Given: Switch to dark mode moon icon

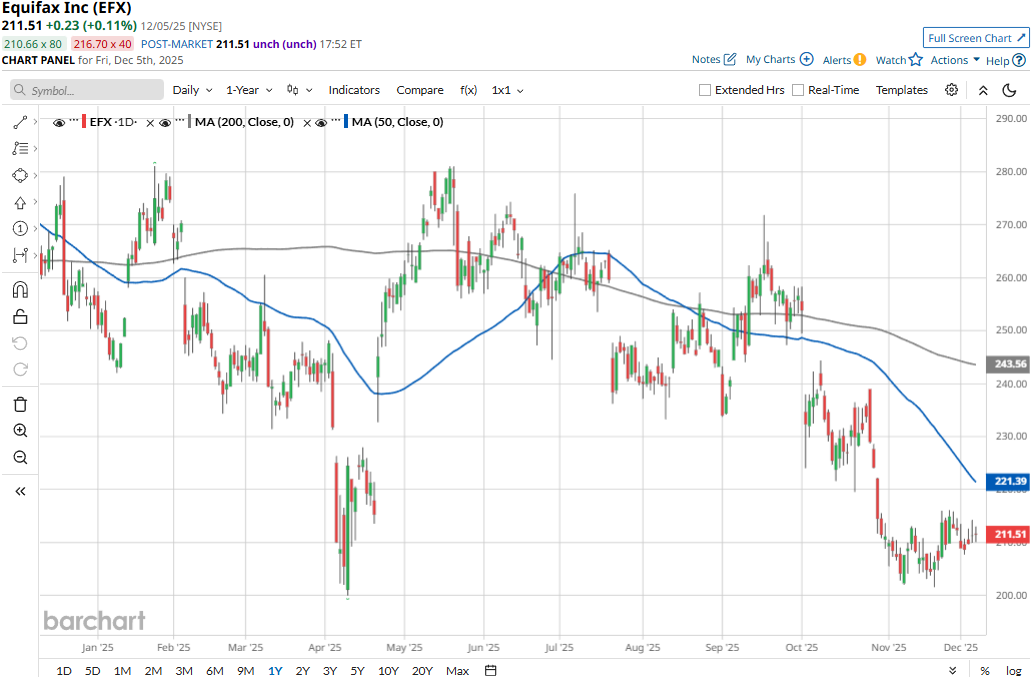Looking at the screenshot, I should (1010, 90).
